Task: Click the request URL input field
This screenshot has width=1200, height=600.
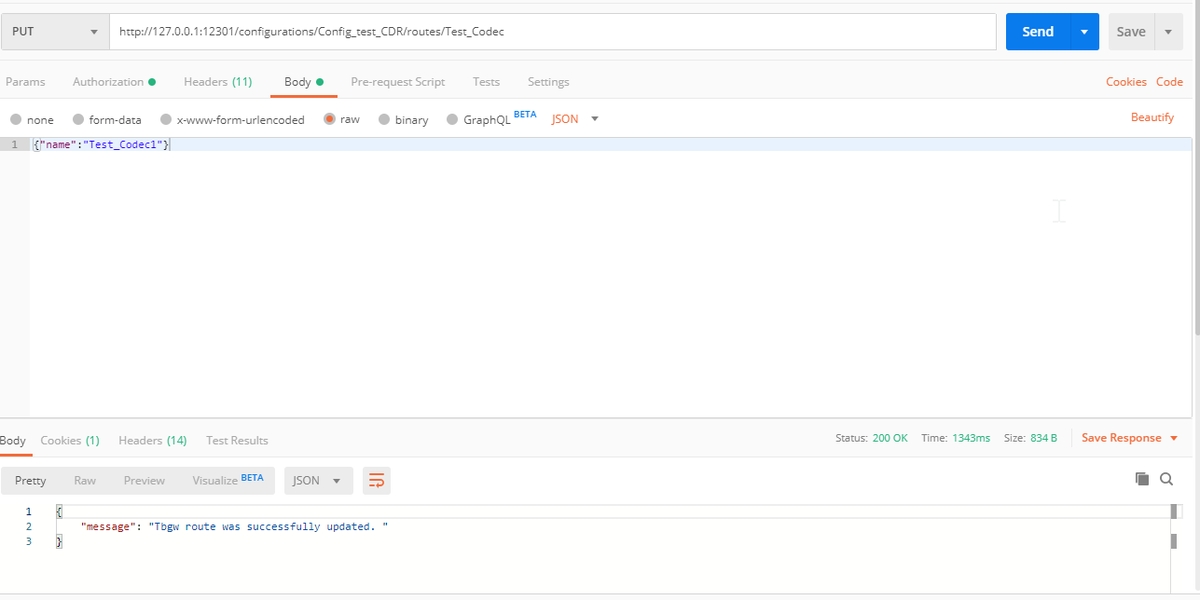Action: coord(550,32)
